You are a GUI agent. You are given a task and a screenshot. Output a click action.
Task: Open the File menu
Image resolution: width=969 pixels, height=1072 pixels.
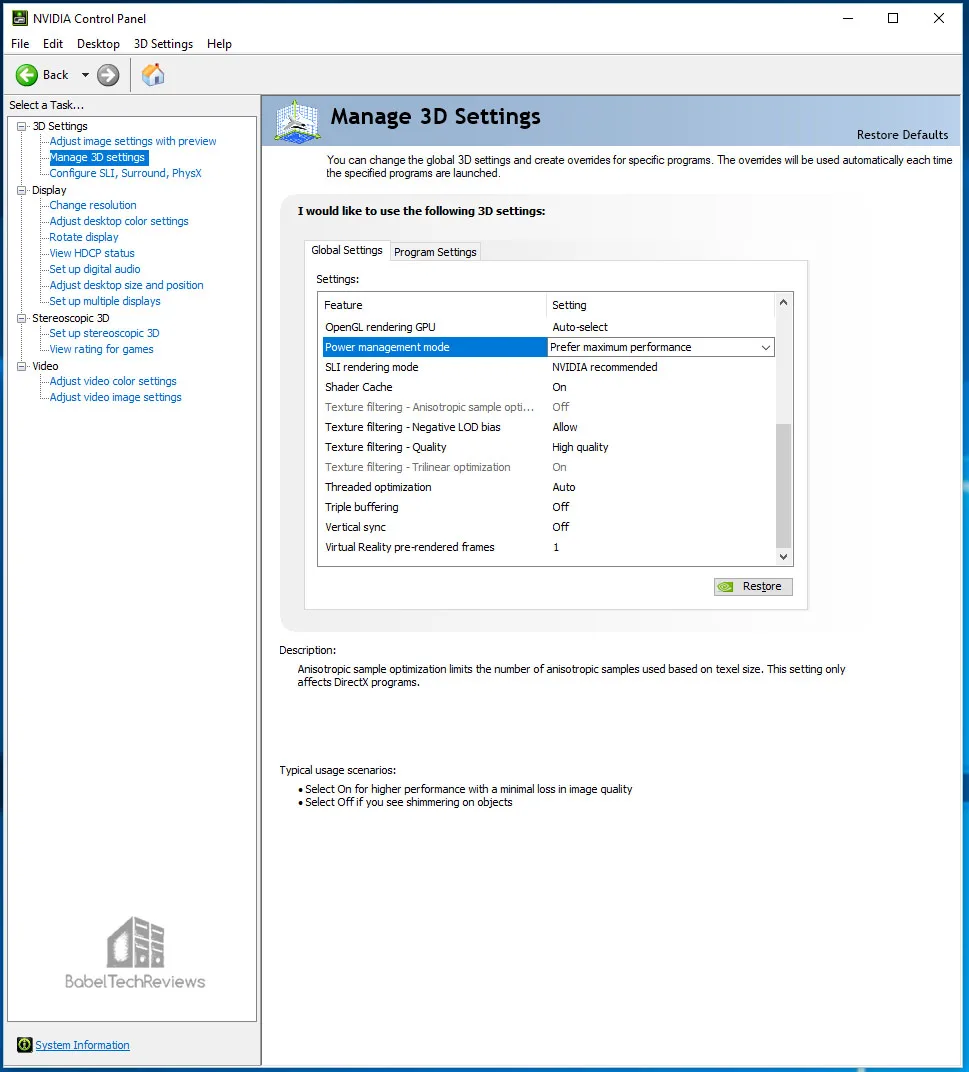click(x=20, y=44)
